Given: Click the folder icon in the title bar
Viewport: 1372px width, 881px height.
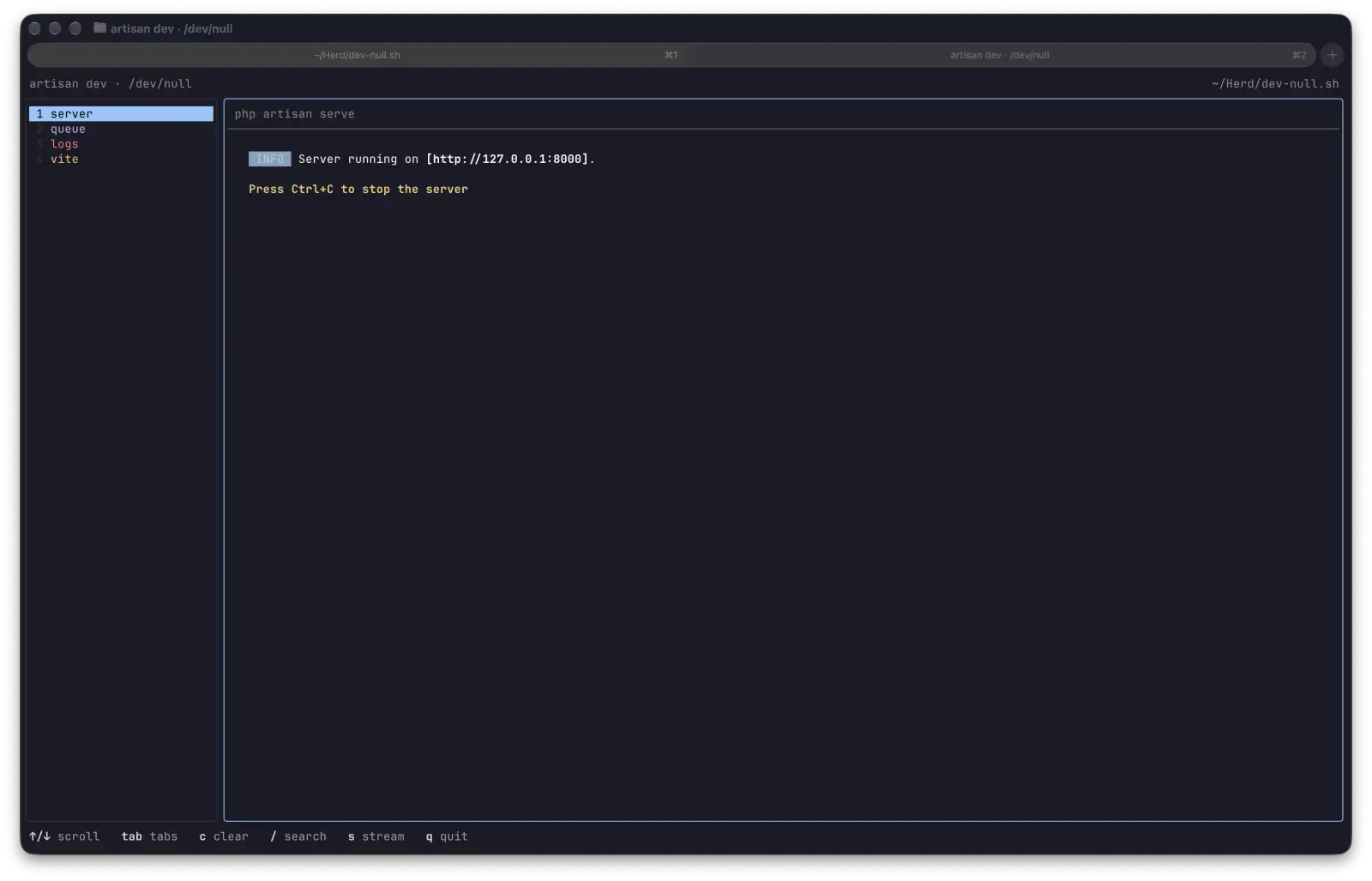Looking at the screenshot, I should pyautogui.click(x=99, y=28).
